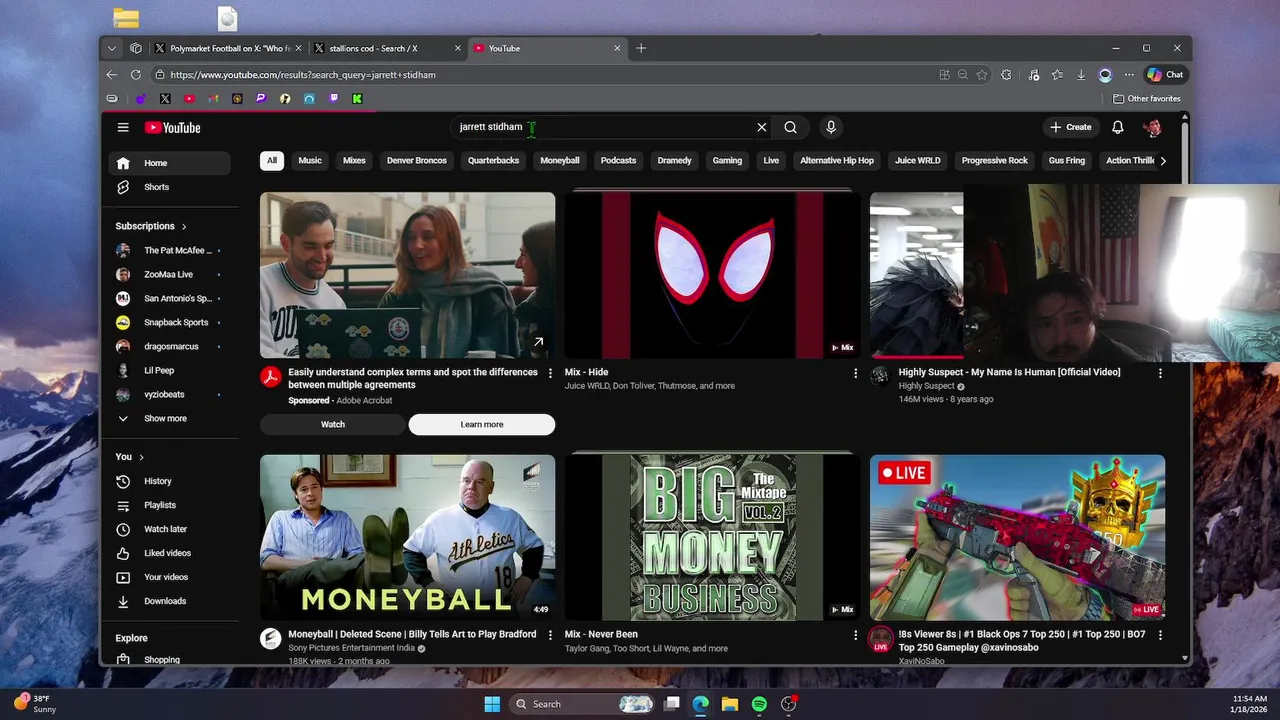Click Watch button on Adobe ad
This screenshot has height=720, width=1280.
[333, 424]
